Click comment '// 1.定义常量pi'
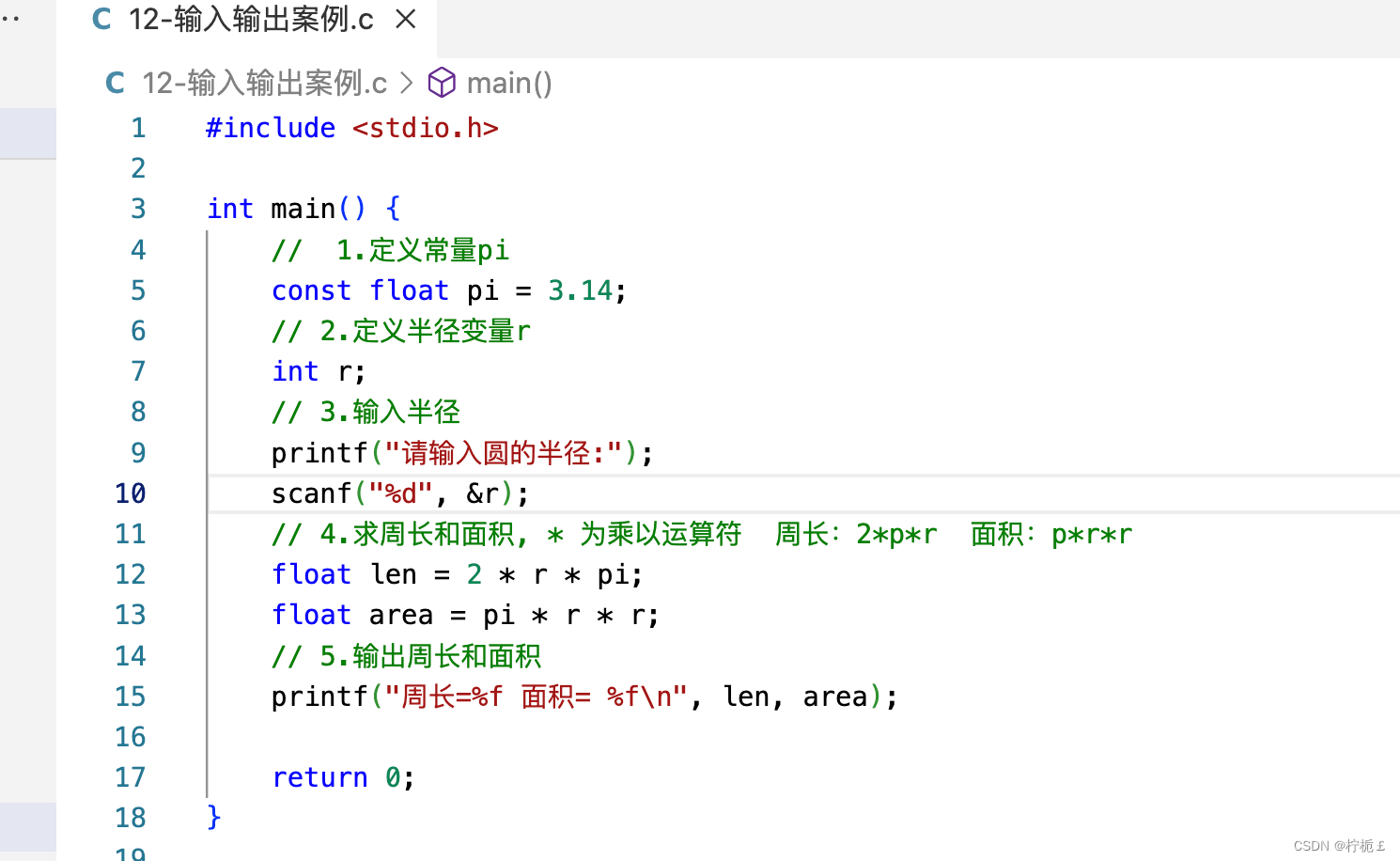The height and width of the screenshot is (861, 1400). (x=391, y=250)
